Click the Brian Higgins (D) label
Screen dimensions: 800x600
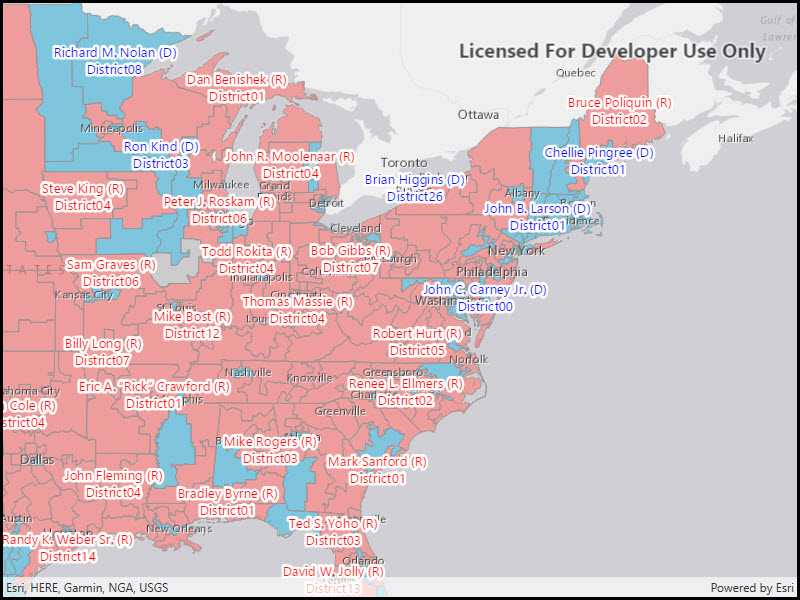[x=415, y=180]
